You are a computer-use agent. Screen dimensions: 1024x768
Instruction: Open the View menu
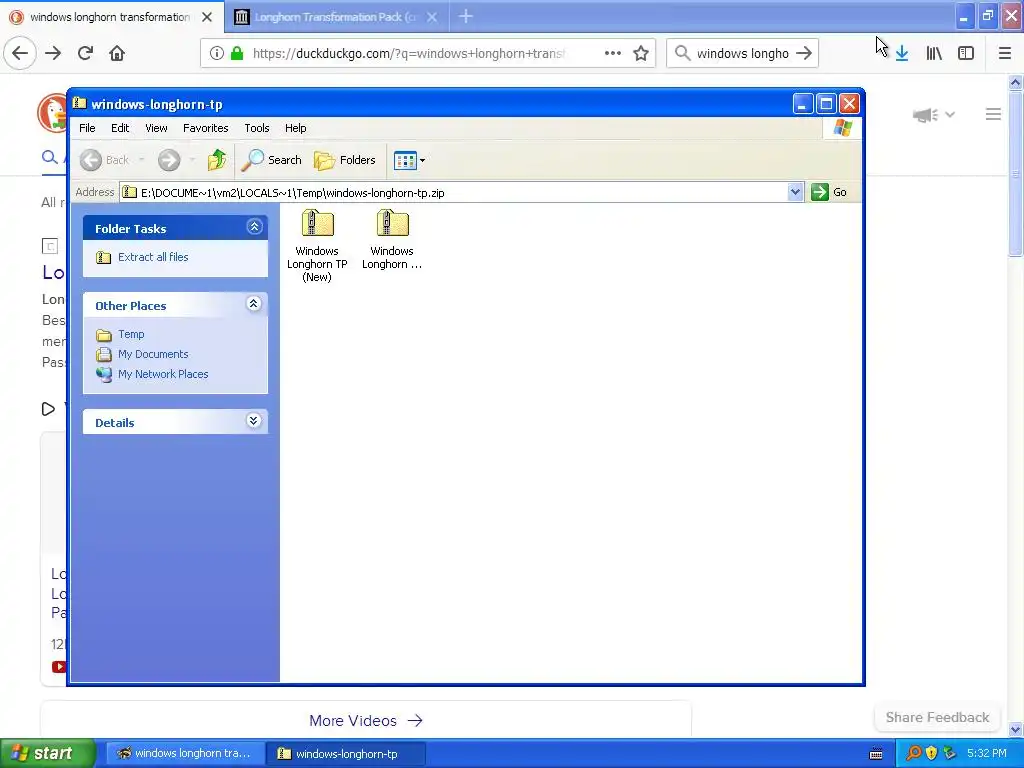click(x=156, y=128)
